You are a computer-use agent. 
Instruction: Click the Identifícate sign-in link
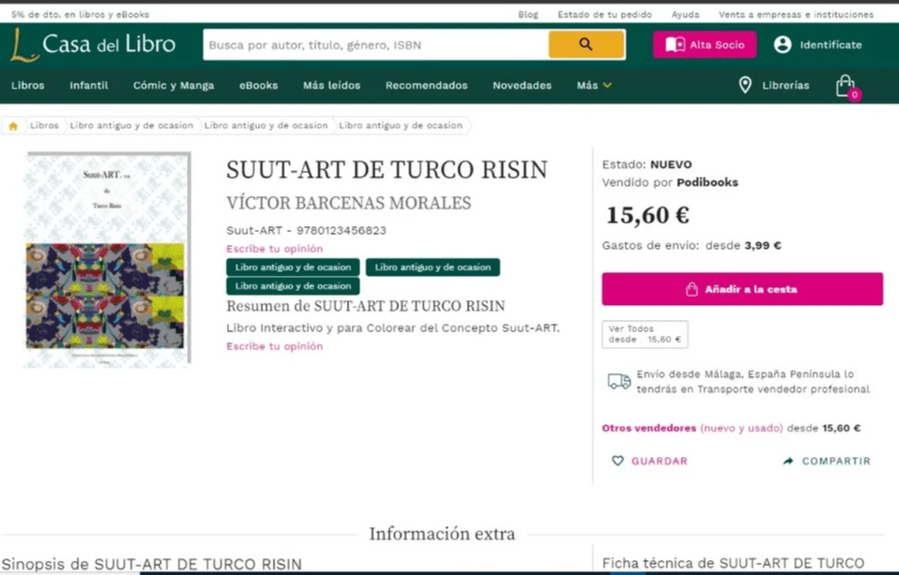[x=831, y=45]
